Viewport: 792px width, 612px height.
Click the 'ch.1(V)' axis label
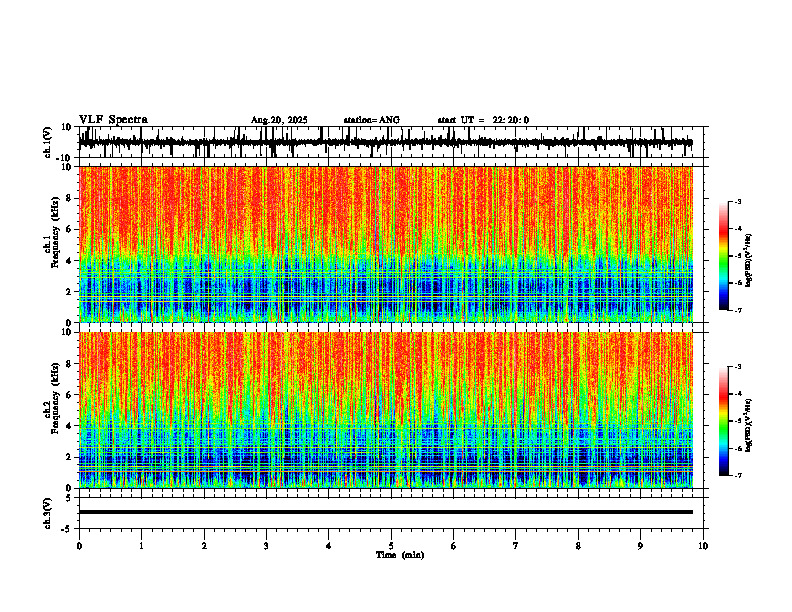(48, 142)
